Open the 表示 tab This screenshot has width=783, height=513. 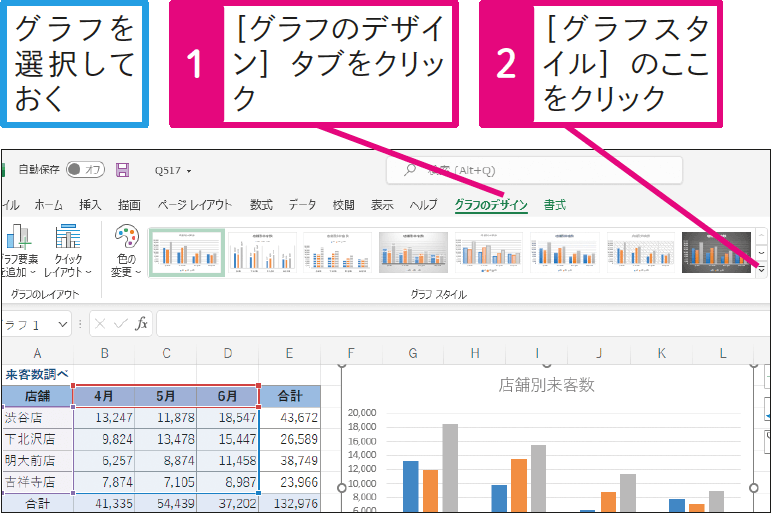point(382,205)
